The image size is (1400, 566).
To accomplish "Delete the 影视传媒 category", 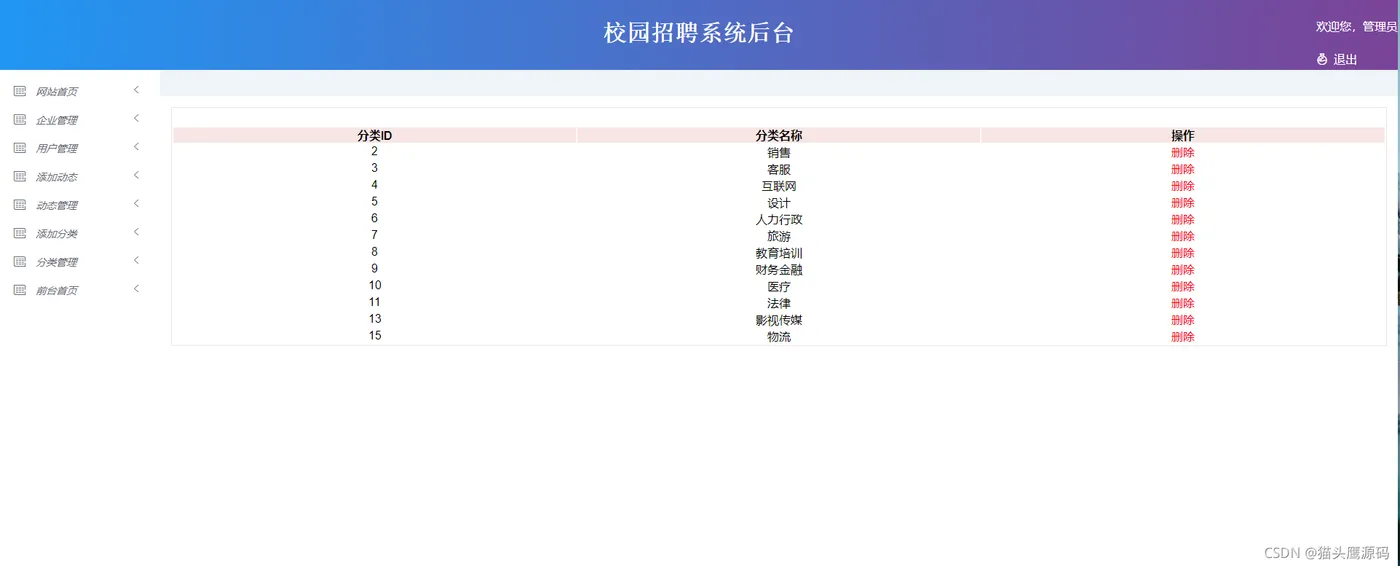I will click(1183, 320).
